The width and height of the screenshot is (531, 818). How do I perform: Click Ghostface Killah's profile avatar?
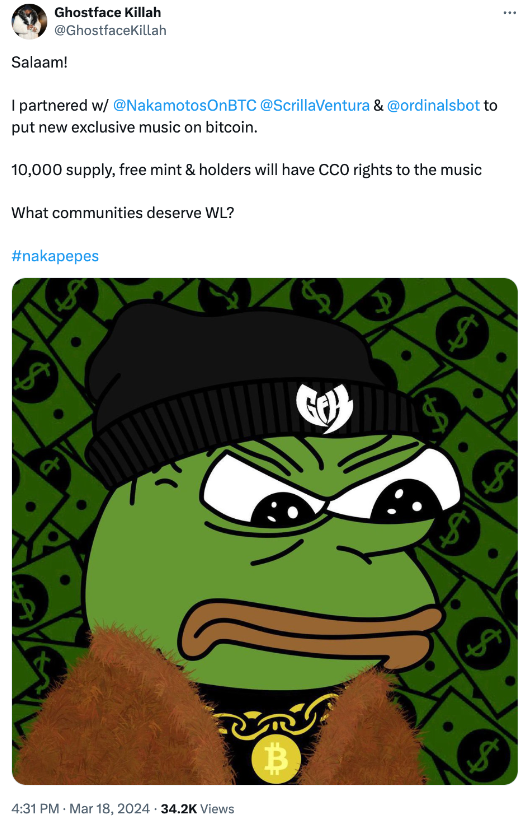pos(29,21)
